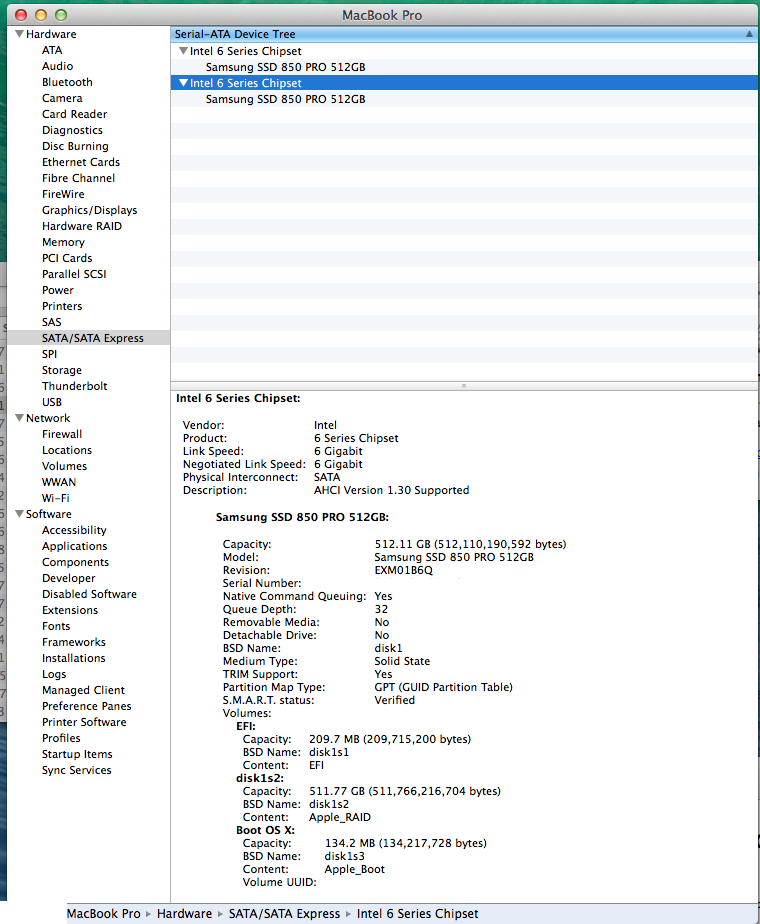Open Memory hardware entry
The width and height of the screenshot is (760, 924).
(63, 242)
